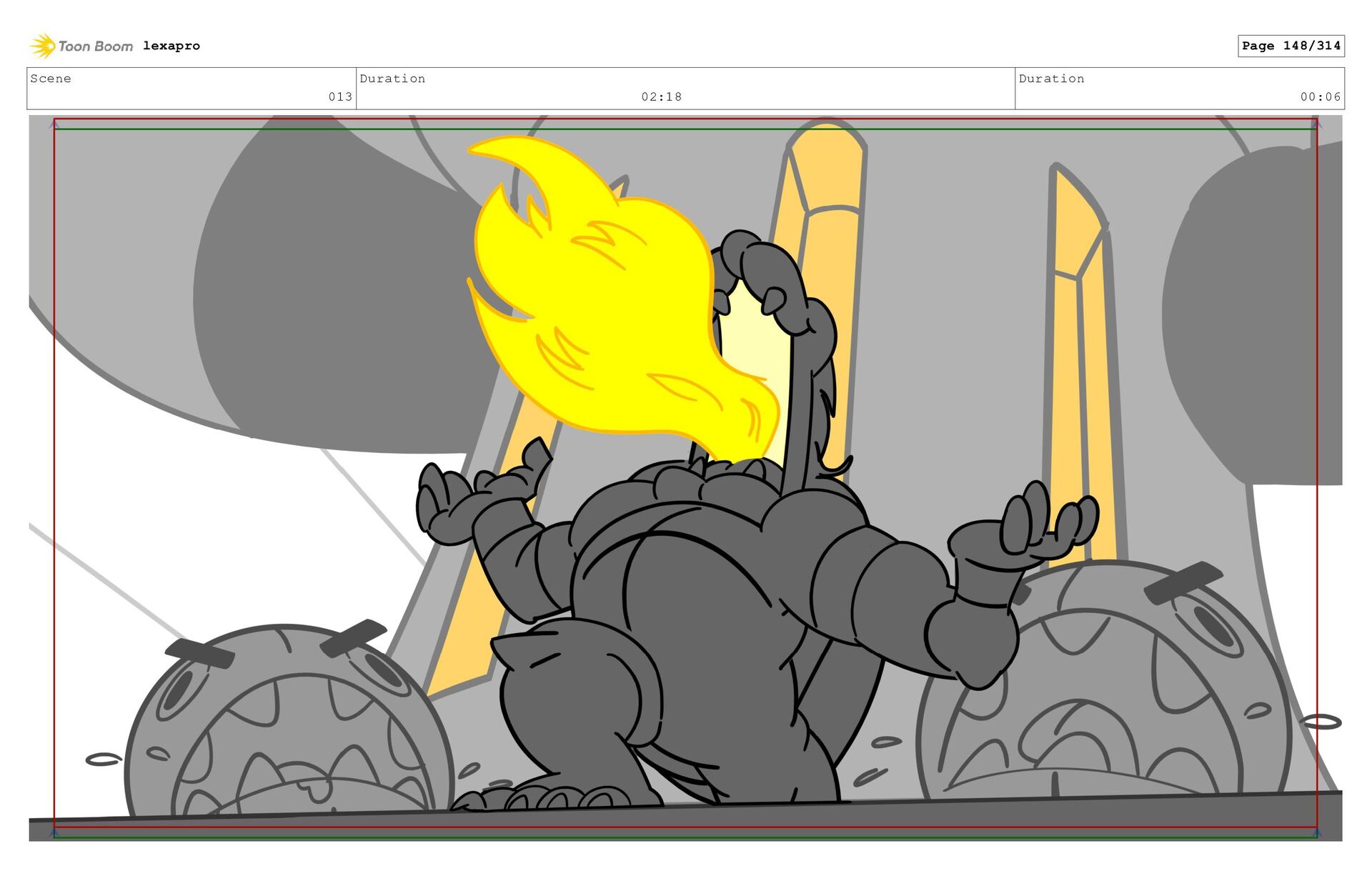1372x886 pixels.
Task: Click the 'Page 148/314' page indicator
Action: pos(1291,46)
